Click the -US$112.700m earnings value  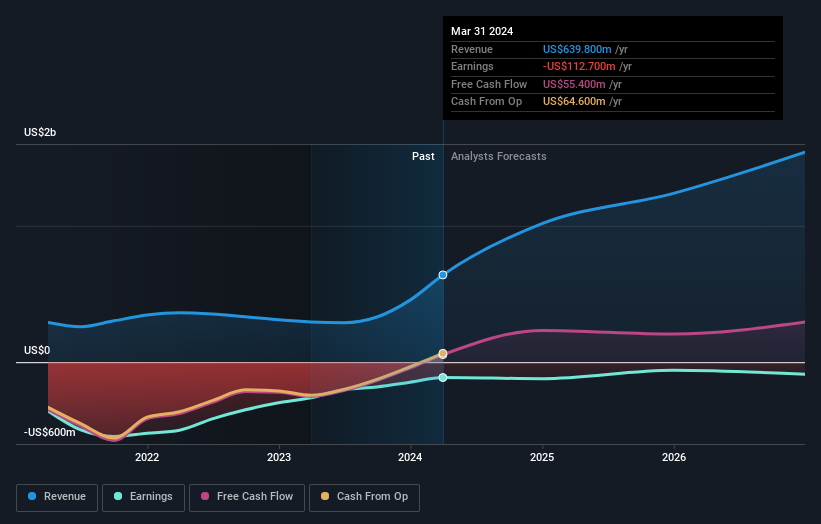tap(579, 66)
